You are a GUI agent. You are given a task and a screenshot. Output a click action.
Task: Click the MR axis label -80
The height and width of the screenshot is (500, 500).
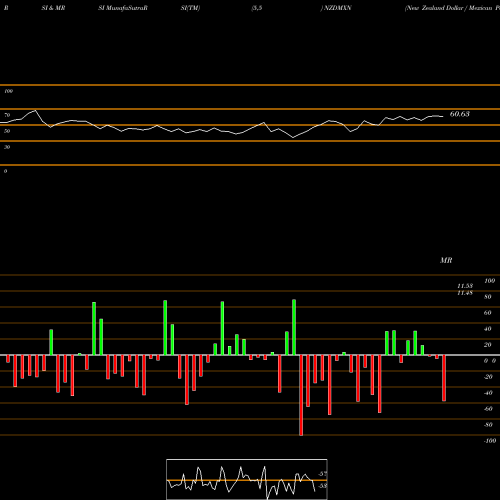coord(488,425)
